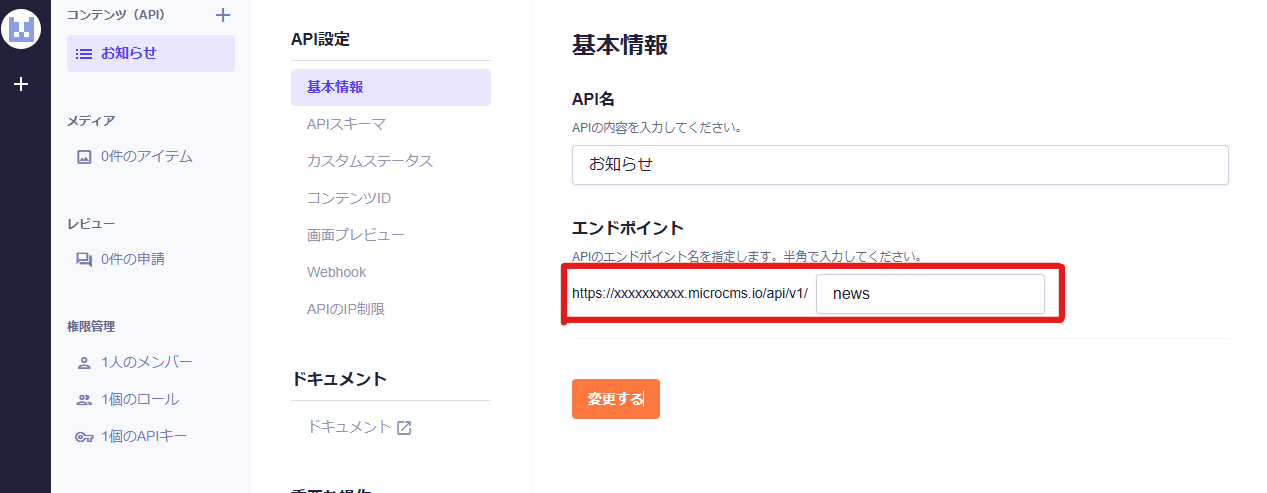The height and width of the screenshot is (493, 1267).
Task: Click the endpoint name field containing news
Action: click(x=929, y=294)
